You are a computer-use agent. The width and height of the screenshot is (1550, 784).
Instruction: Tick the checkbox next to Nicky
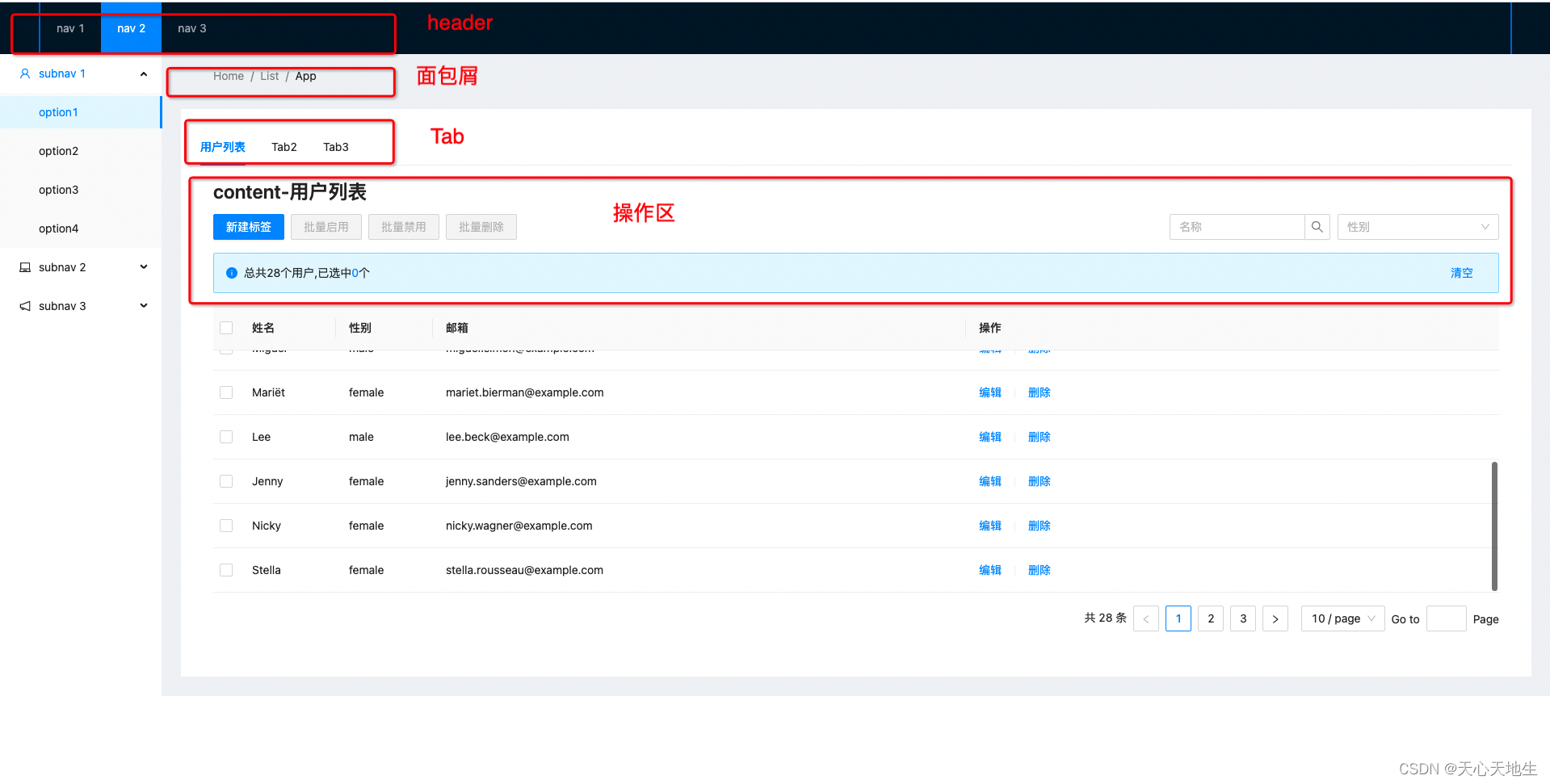click(x=226, y=526)
